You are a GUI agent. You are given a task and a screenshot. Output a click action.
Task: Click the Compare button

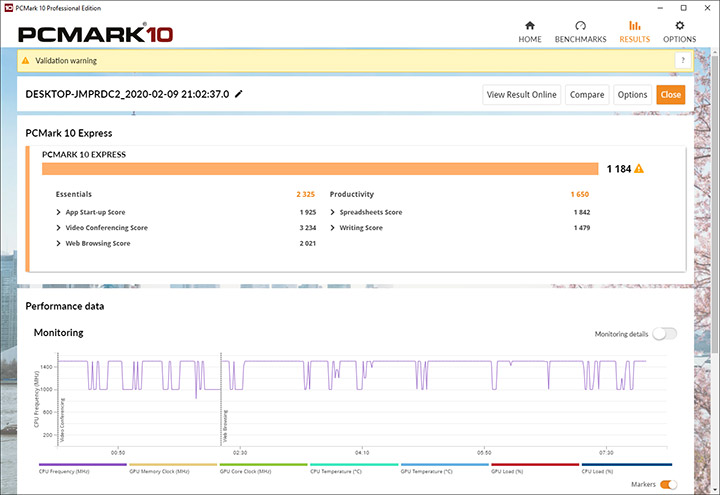pos(587,95)
